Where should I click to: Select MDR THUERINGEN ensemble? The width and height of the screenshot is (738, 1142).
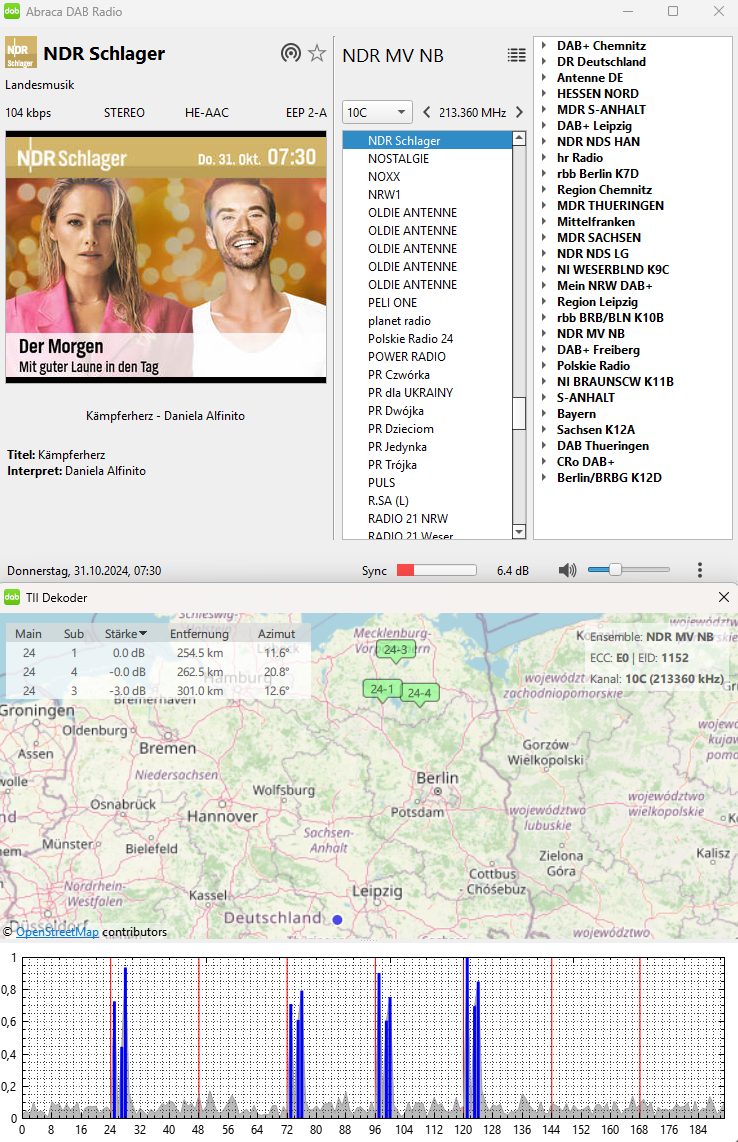611,205
